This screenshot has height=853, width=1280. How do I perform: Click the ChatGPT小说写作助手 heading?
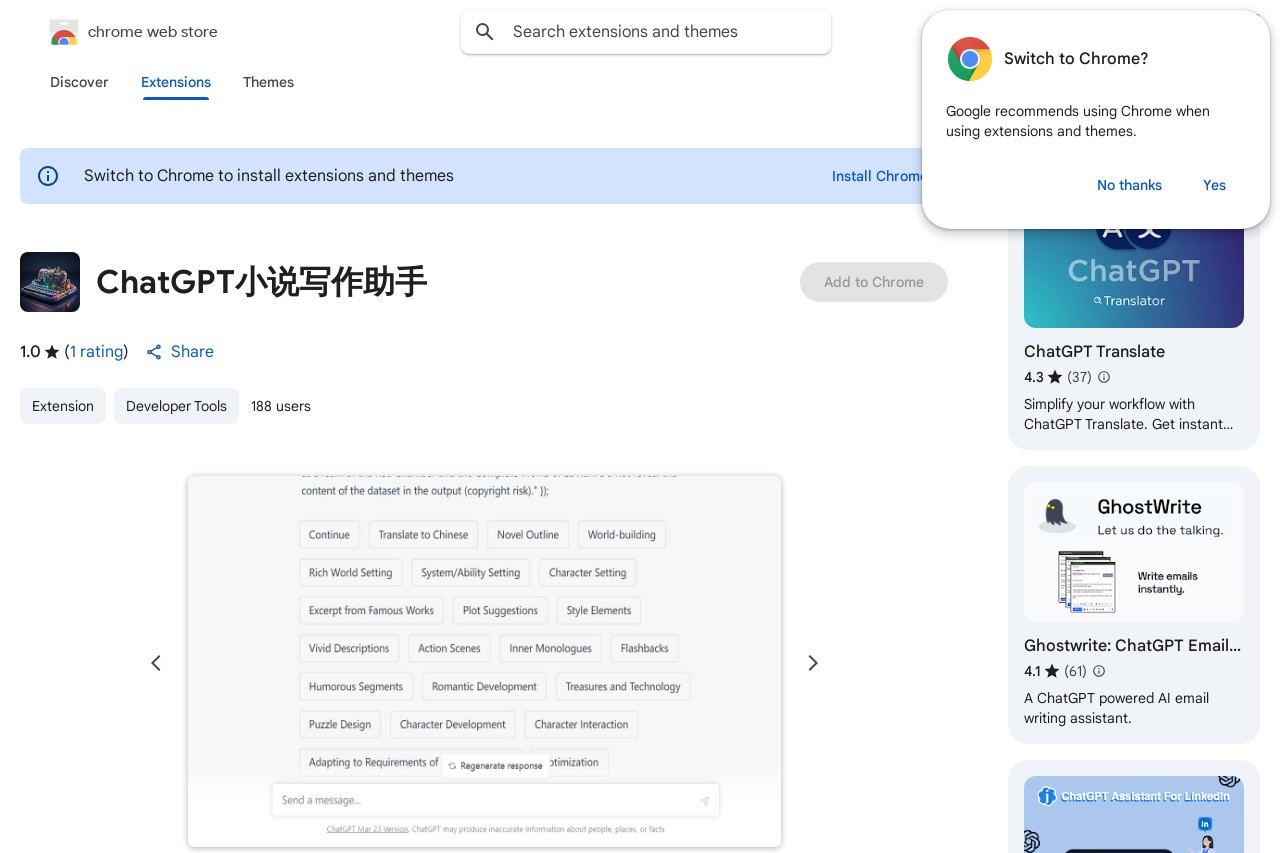(x=262, y=282)
